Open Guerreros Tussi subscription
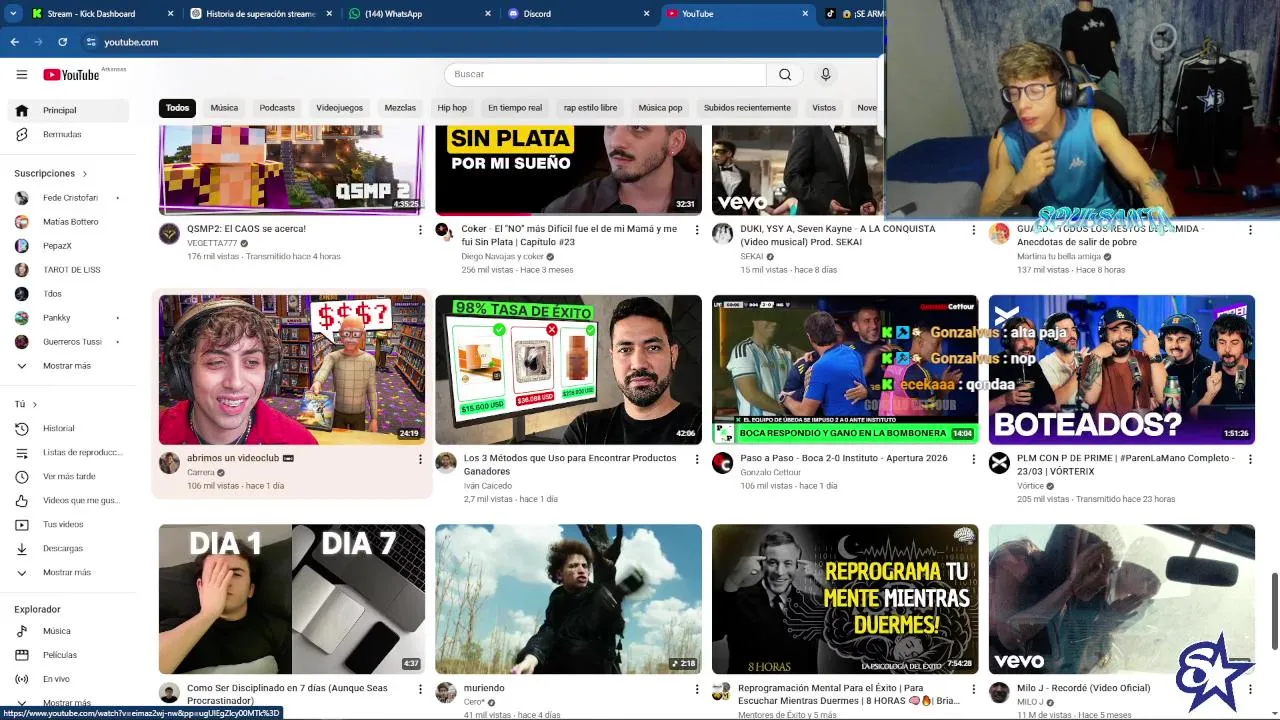The image size is (1280, 720). click(70, 342)
